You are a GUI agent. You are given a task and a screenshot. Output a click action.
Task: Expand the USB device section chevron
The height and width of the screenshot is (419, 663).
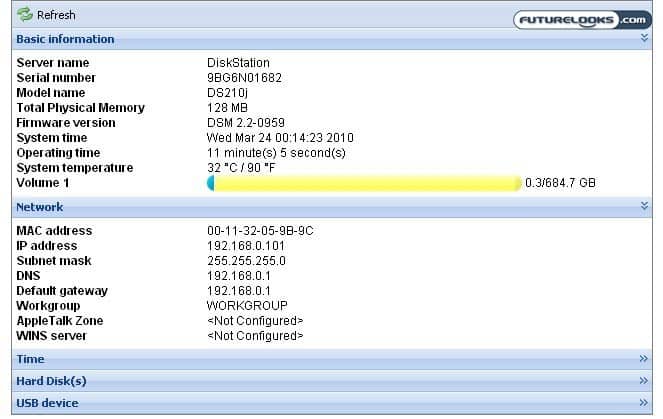tap(644, 403)
